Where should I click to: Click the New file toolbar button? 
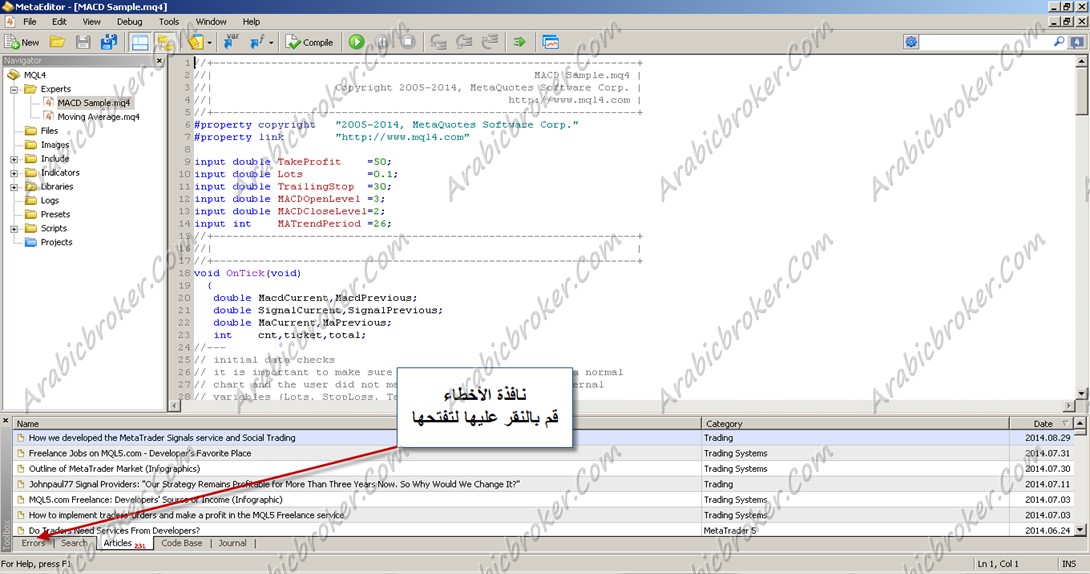click(22, 42)
